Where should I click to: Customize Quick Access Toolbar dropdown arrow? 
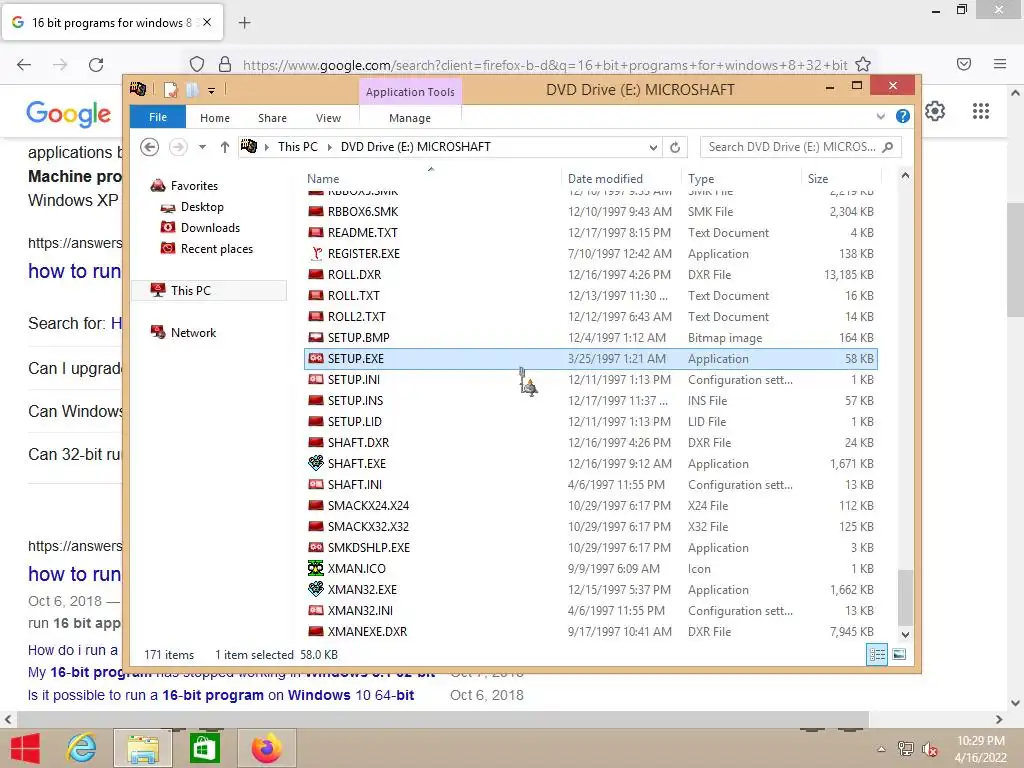[x=212, y=91]
